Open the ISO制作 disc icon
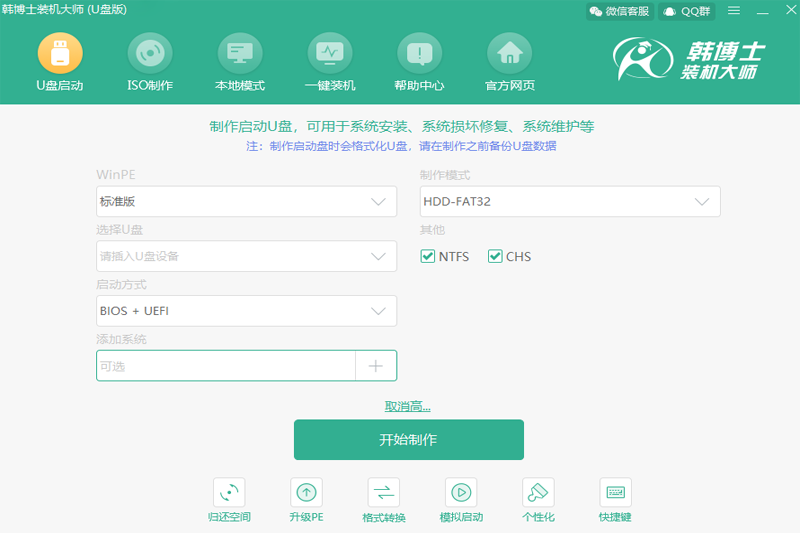The image size is (800, 533). pos(150,53)
